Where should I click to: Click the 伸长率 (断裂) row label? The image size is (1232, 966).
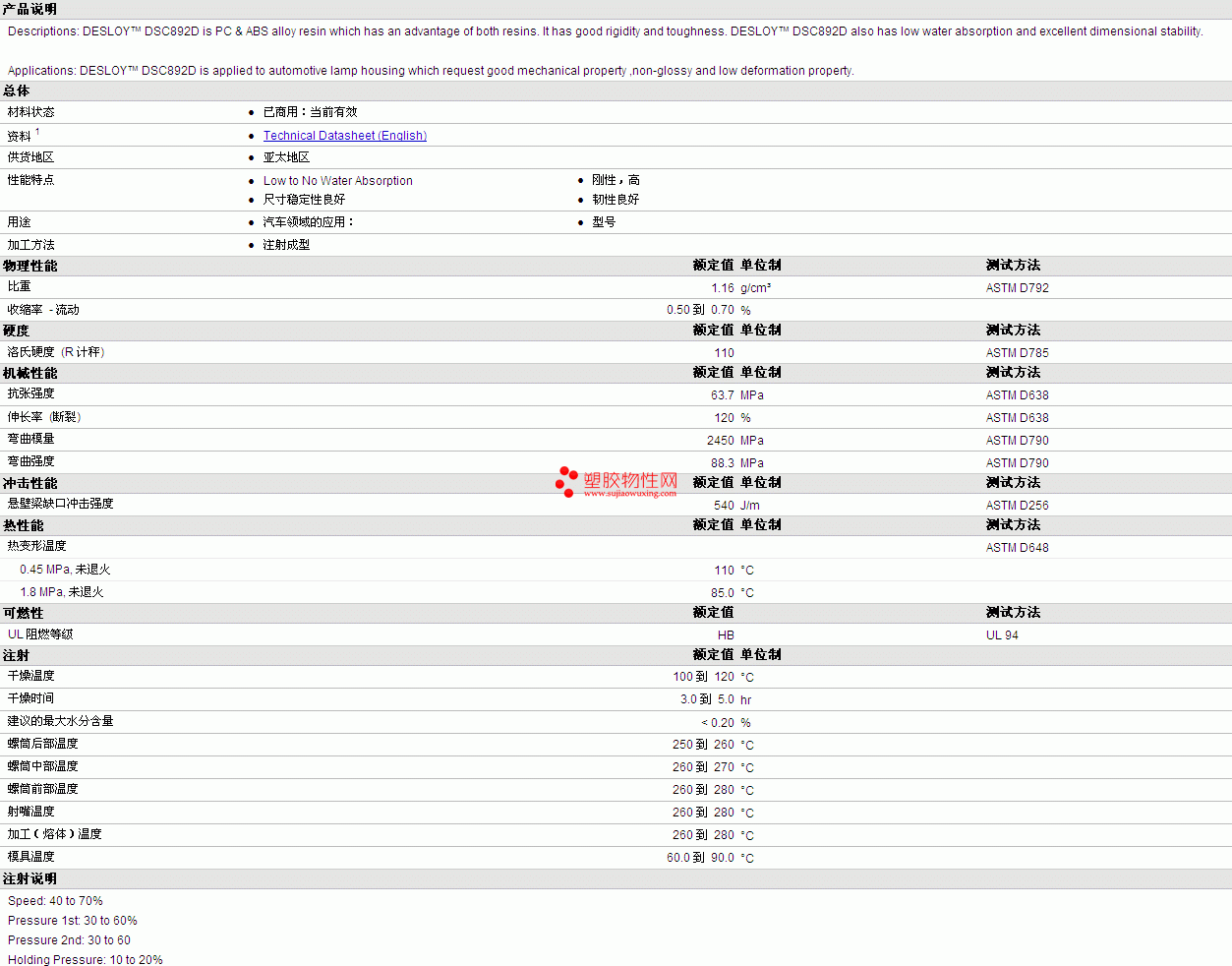(x=44, y=417)
